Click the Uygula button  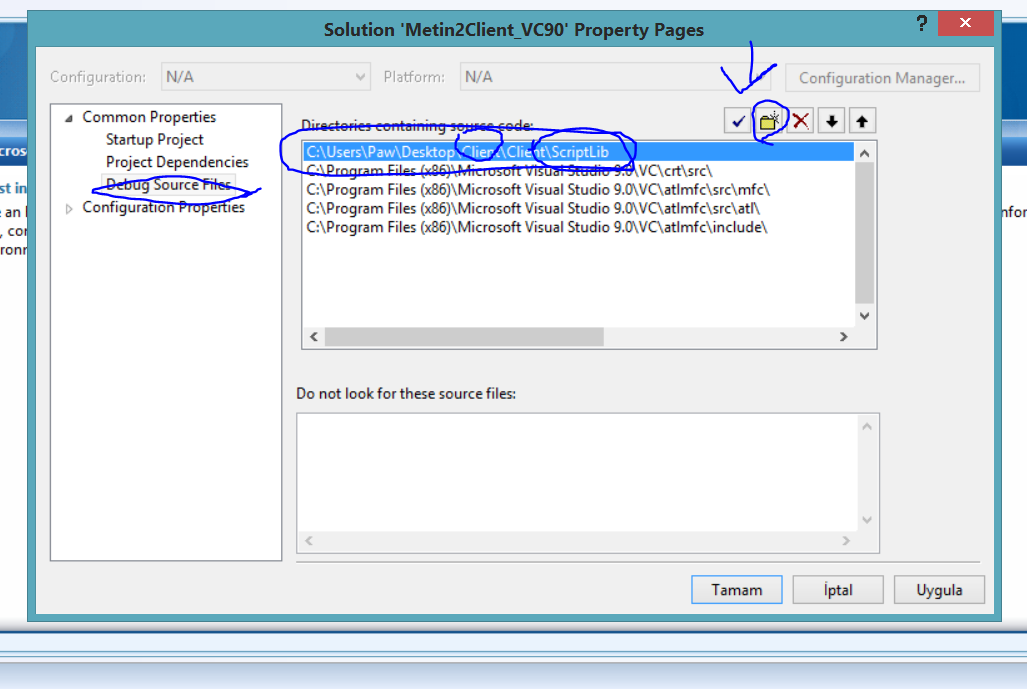939,589
